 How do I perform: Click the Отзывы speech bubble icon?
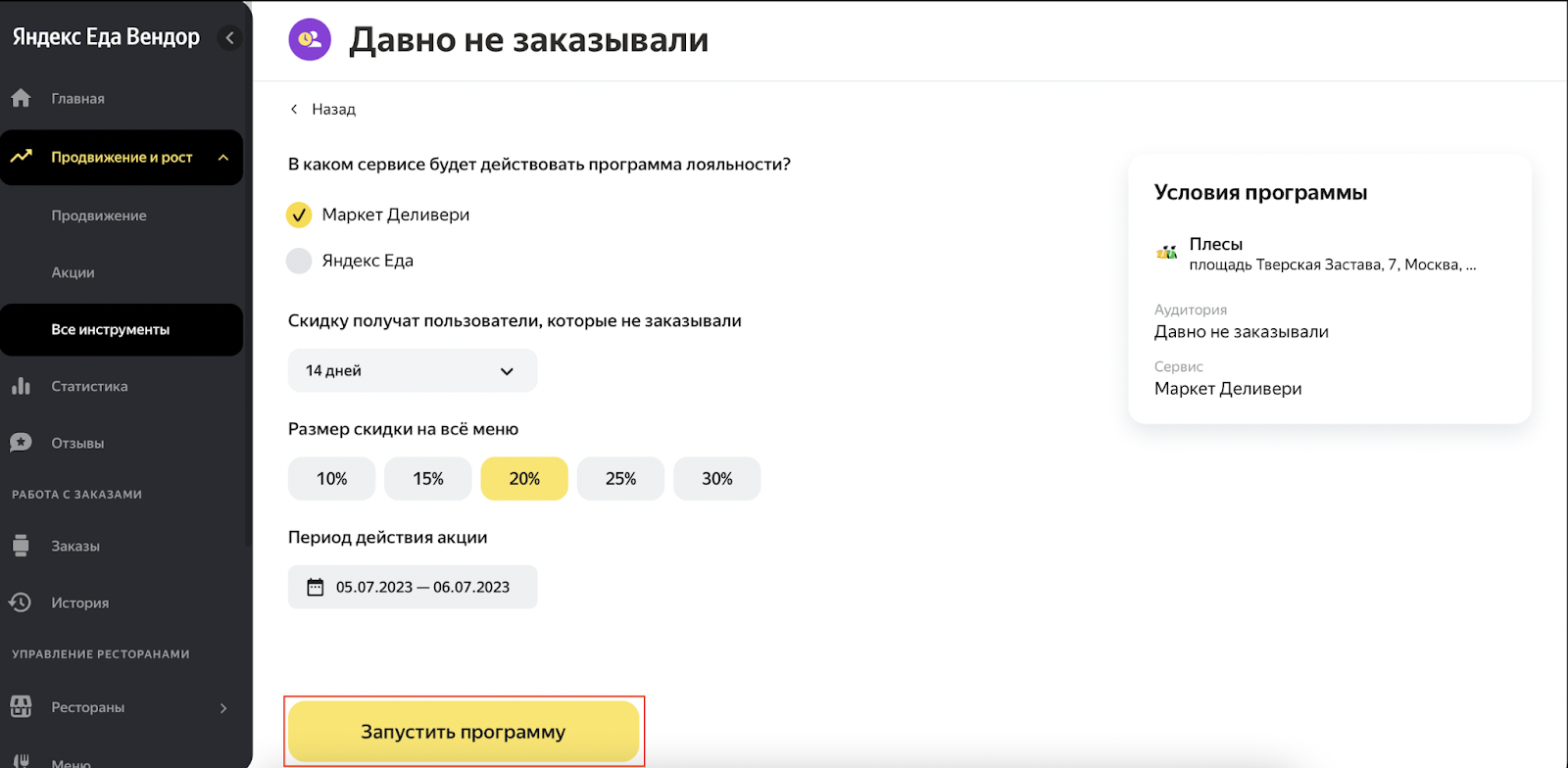pos(21,443)
